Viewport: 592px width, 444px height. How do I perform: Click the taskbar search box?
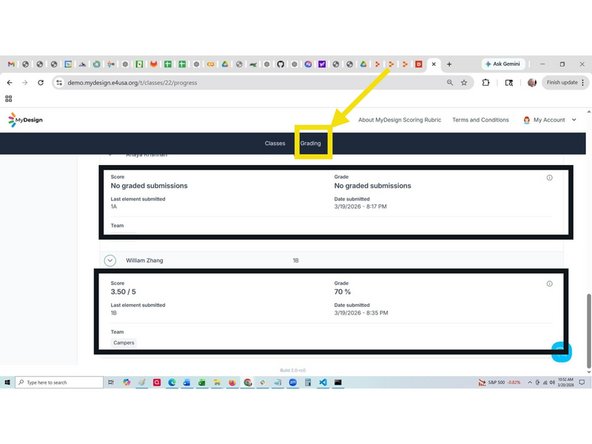59,382
